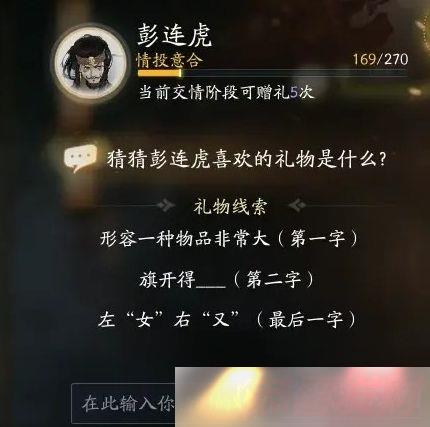Click the 169/270 affinity counter
The image size is (430, 427).
tap(380, 59)
